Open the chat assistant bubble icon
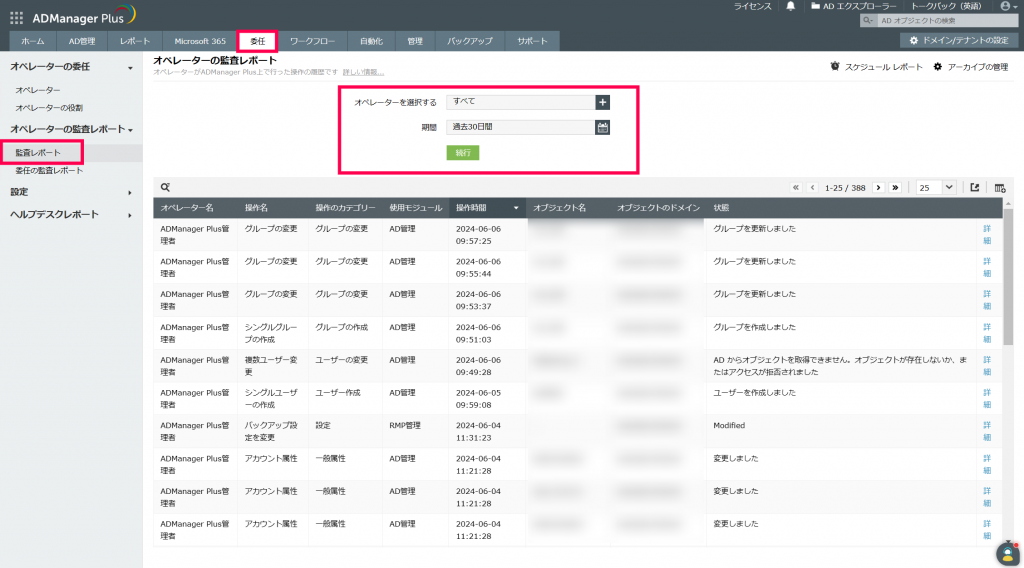This screenshot has width=1024, height=568. (x=1008, y=554)
